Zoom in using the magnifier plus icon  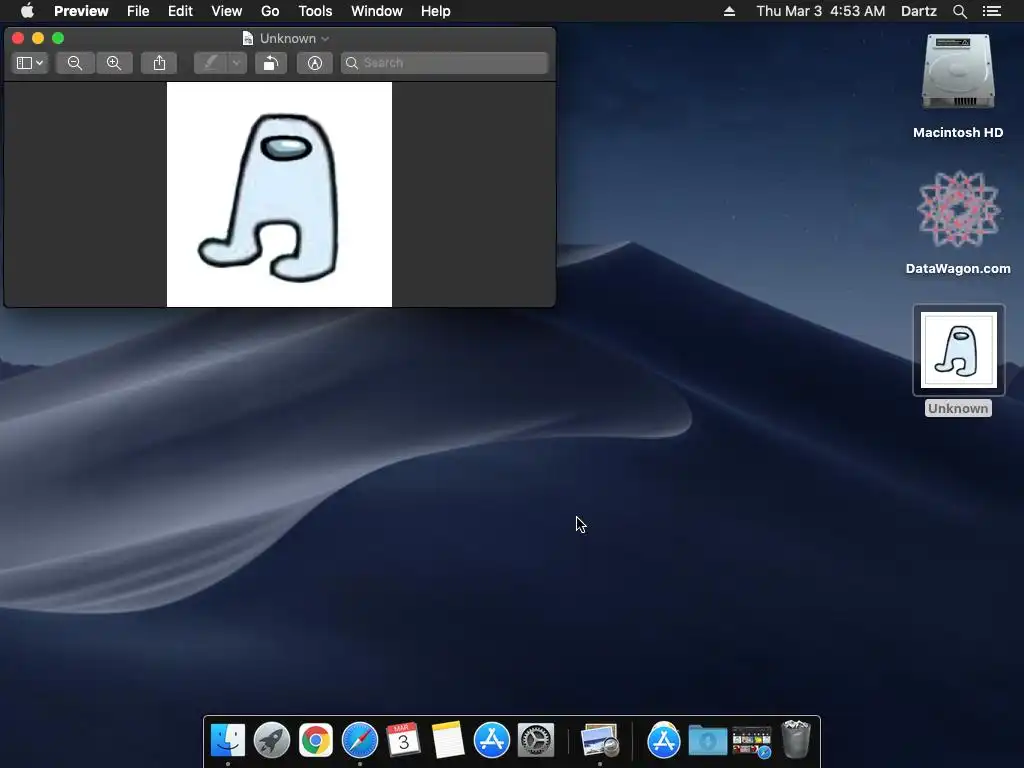pyautogui.click(x=114, y=63)
